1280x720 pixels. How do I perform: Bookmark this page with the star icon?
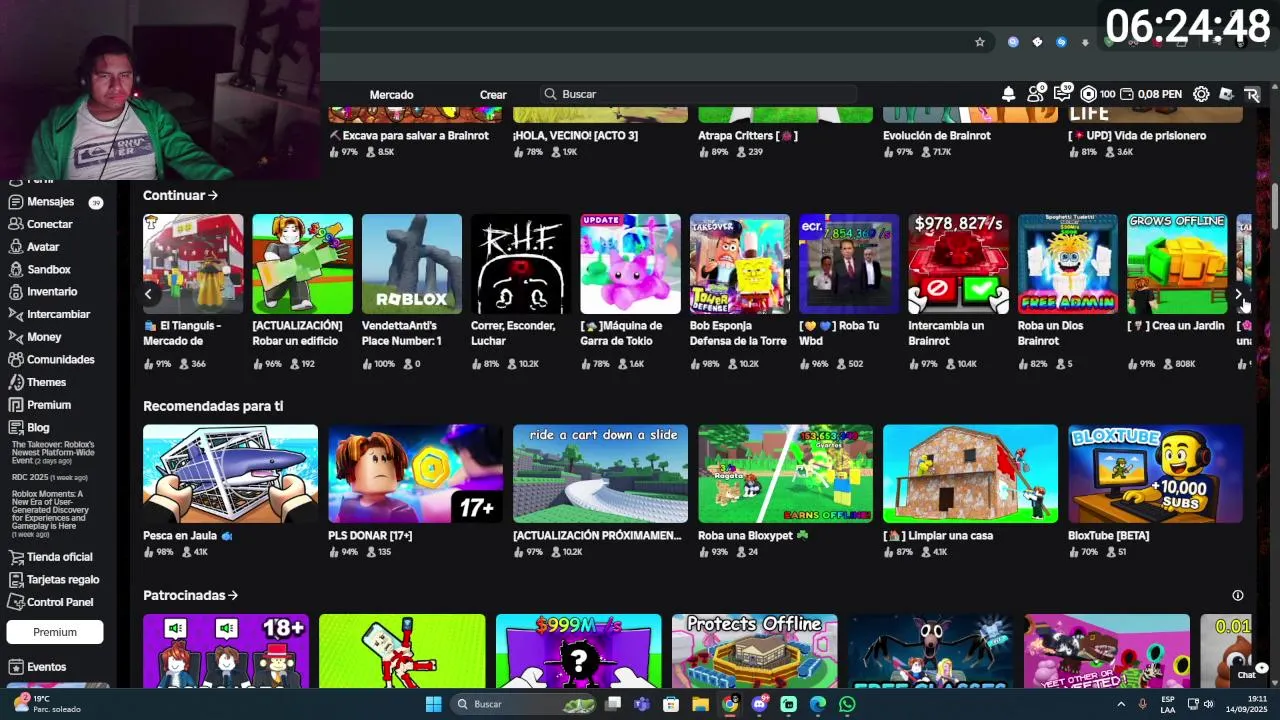point(980,42)
